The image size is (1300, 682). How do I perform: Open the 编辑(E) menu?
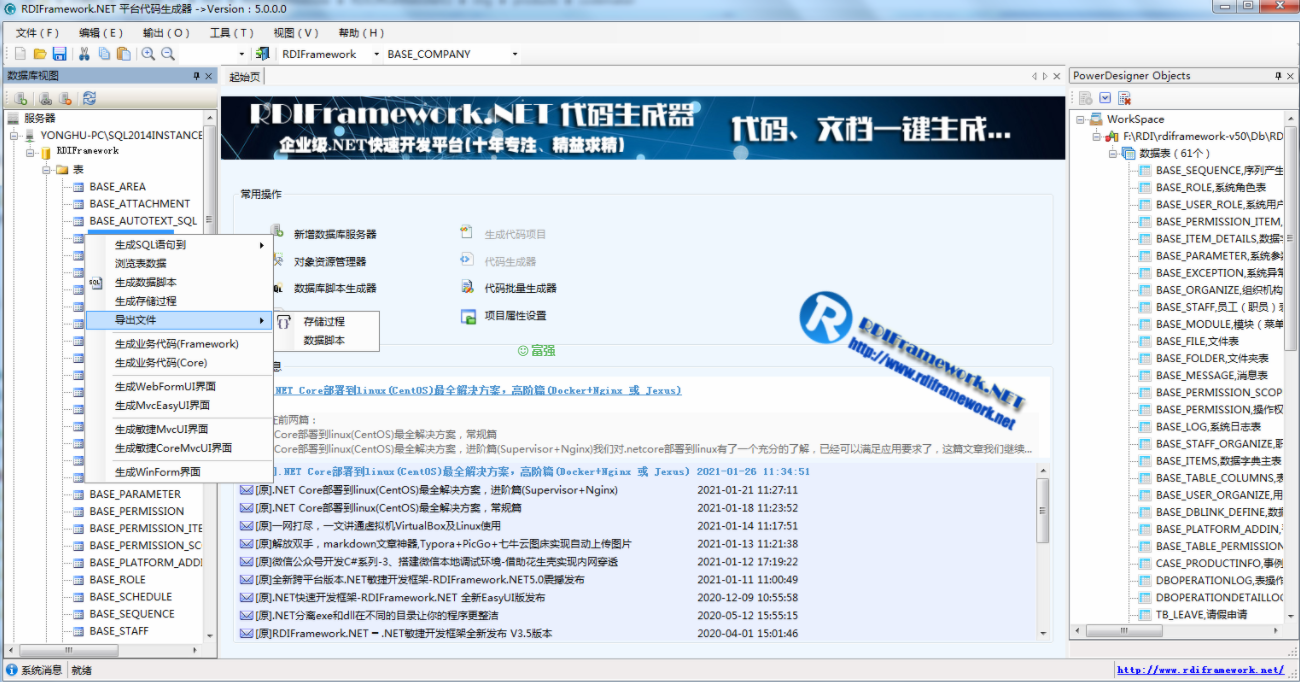tap(101, 32)
